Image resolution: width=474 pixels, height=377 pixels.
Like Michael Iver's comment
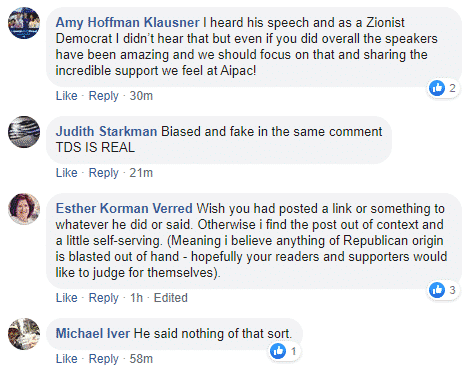point(66,359)
